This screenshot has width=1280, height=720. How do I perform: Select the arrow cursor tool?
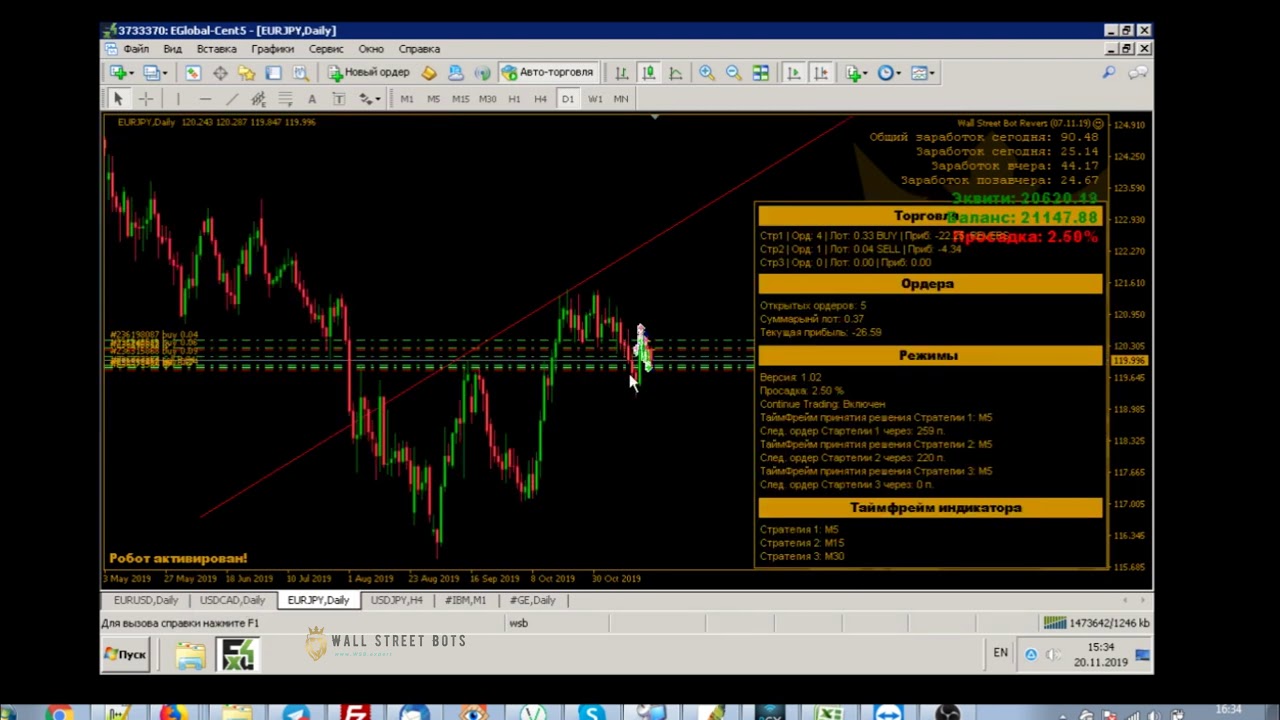118,99
